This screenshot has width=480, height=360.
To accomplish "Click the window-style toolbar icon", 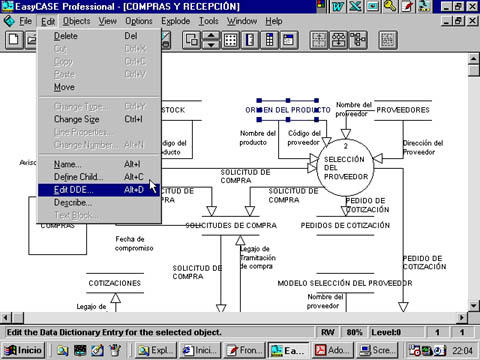I will pos(289,40).
